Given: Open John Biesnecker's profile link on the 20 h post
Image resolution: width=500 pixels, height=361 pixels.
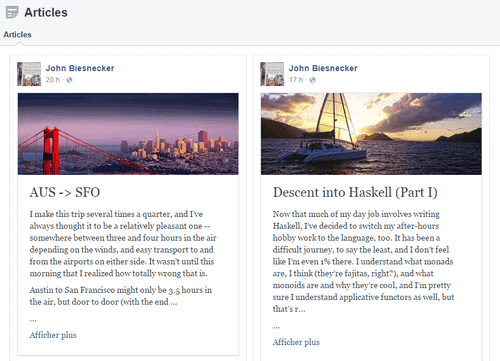Looking at the screenshot, I should point(80,68).
